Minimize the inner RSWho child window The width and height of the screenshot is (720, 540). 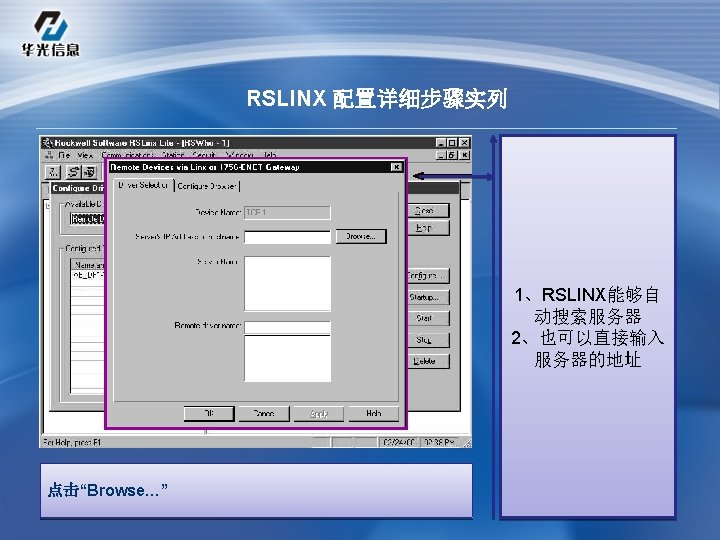point(441,155)
